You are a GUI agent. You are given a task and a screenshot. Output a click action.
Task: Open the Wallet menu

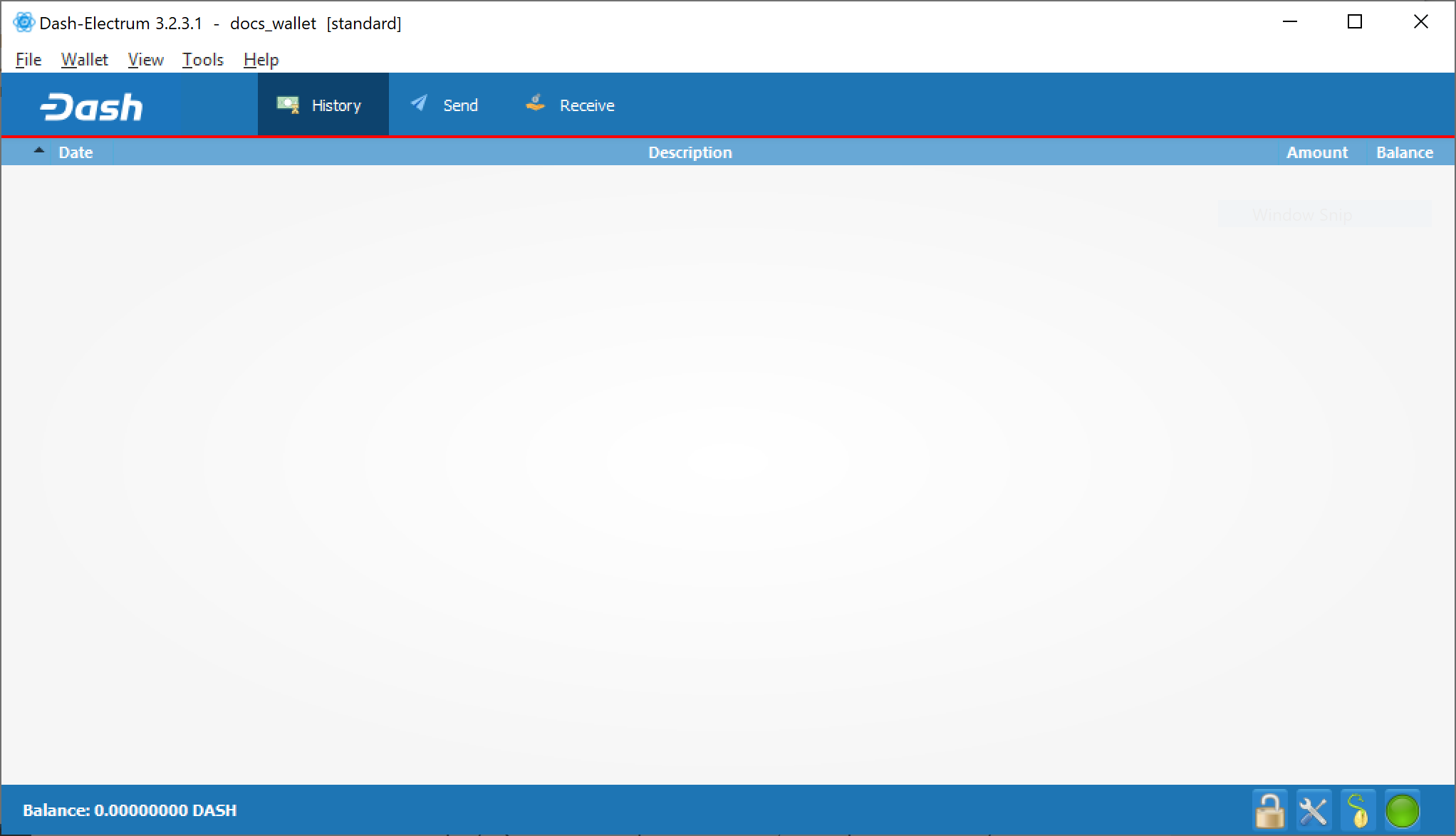click(x=84, y=60)
